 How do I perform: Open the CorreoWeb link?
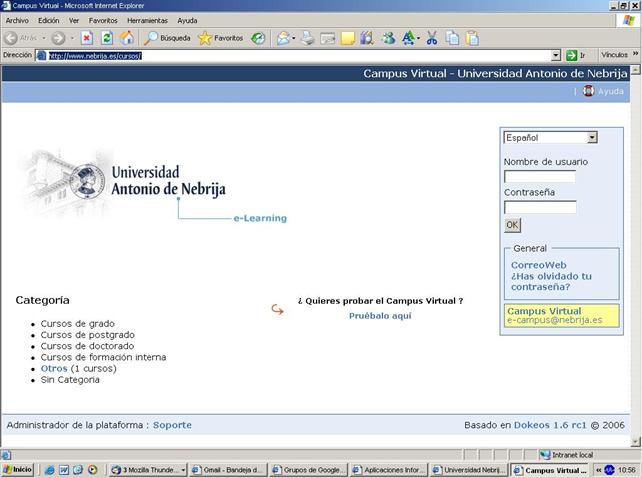[538, 265]
